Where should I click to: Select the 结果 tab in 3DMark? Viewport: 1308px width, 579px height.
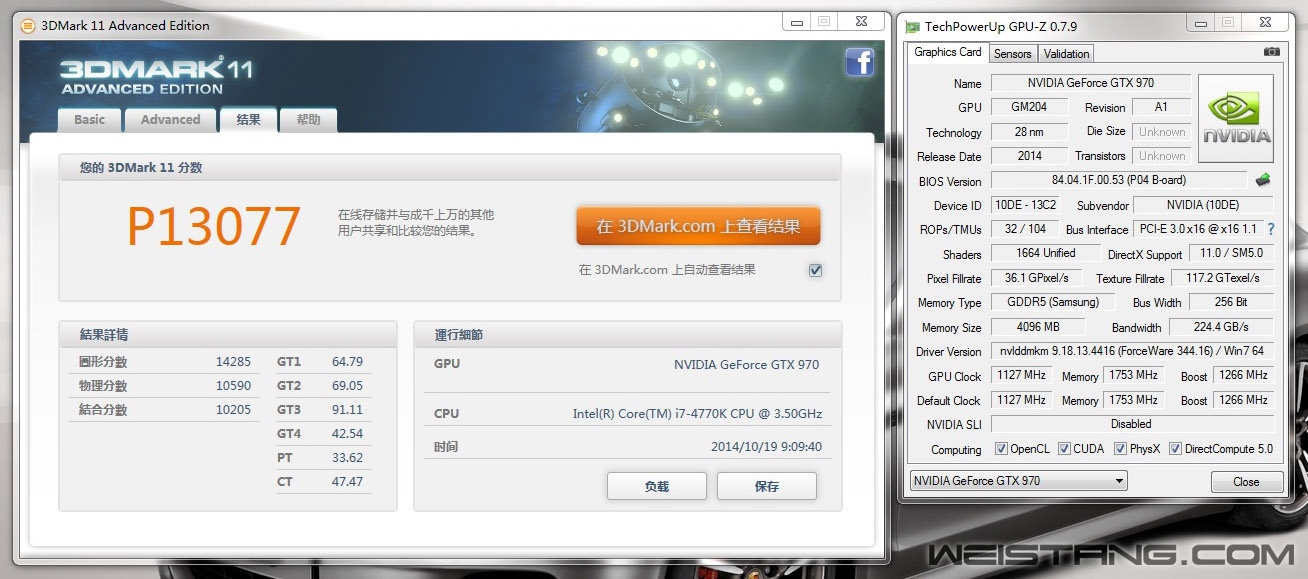coord(248,119)
